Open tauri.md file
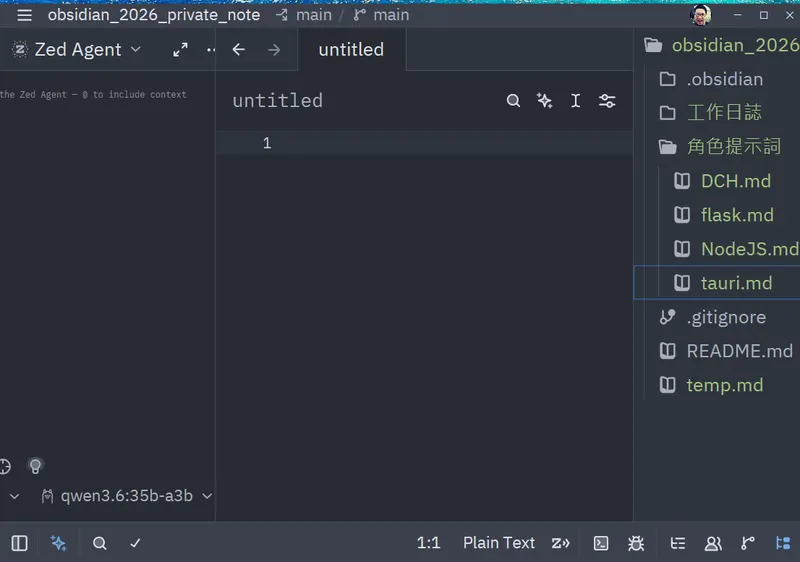800x562 pixels. point(717,283)
